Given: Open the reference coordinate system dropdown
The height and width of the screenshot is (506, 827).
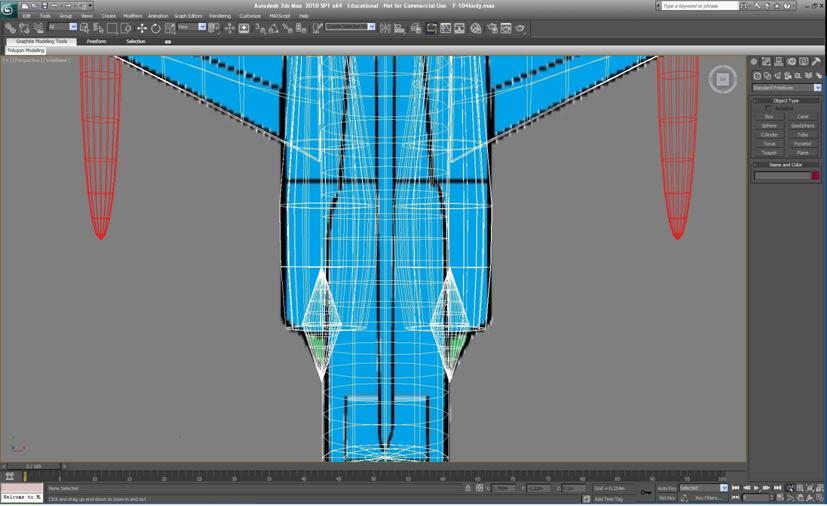Looking at the screenshot, I should point(191,27).
